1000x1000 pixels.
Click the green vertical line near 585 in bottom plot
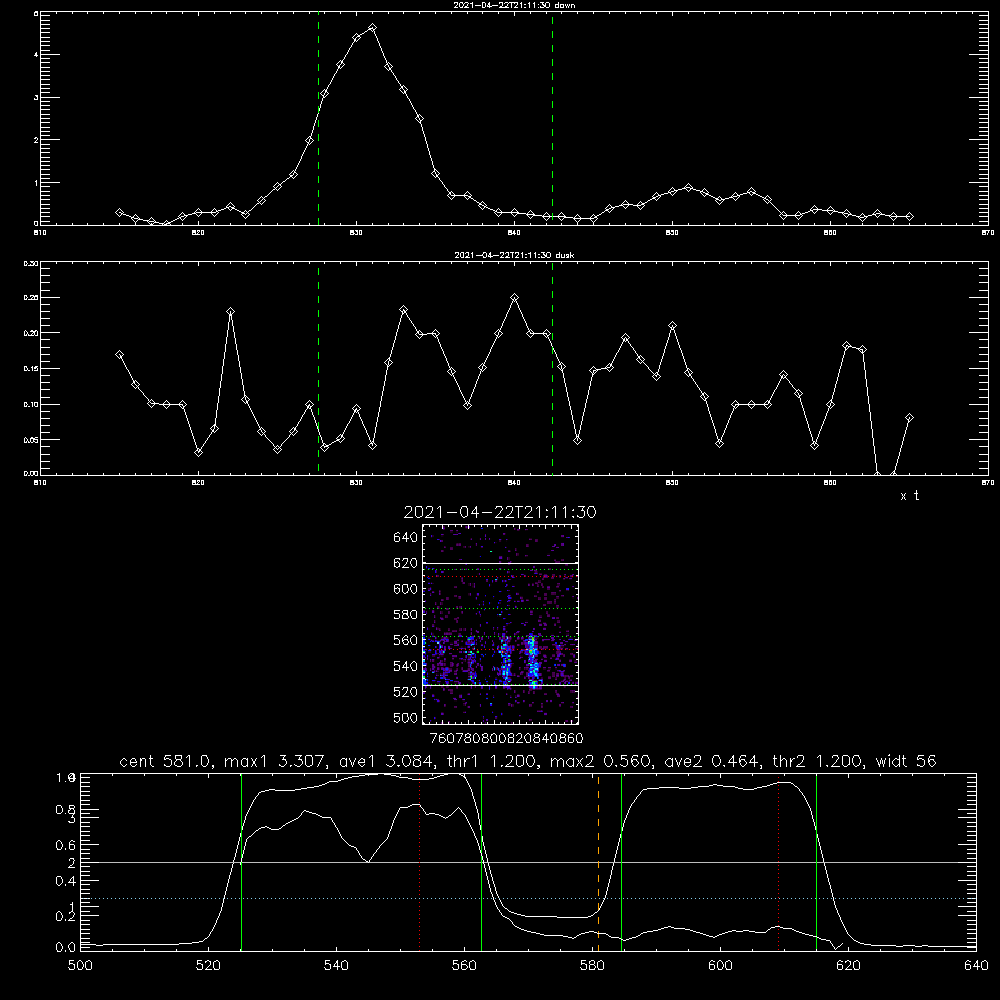[x=621, y=862]
